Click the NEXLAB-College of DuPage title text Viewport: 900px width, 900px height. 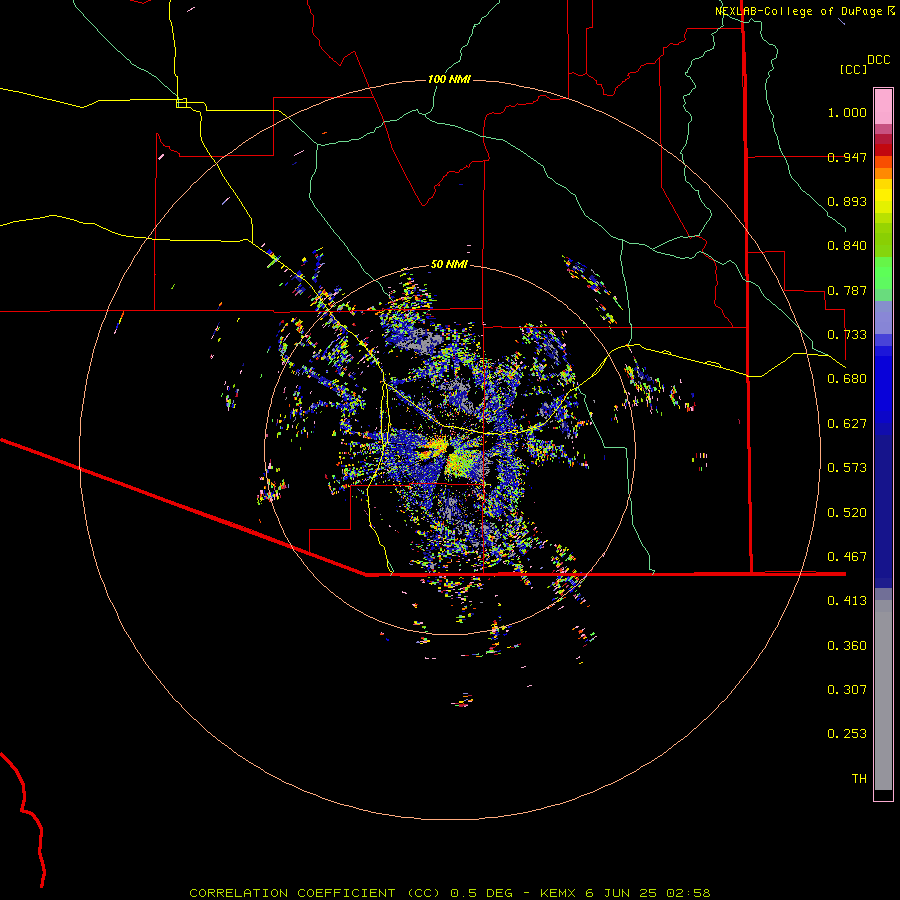coord(798,11)
